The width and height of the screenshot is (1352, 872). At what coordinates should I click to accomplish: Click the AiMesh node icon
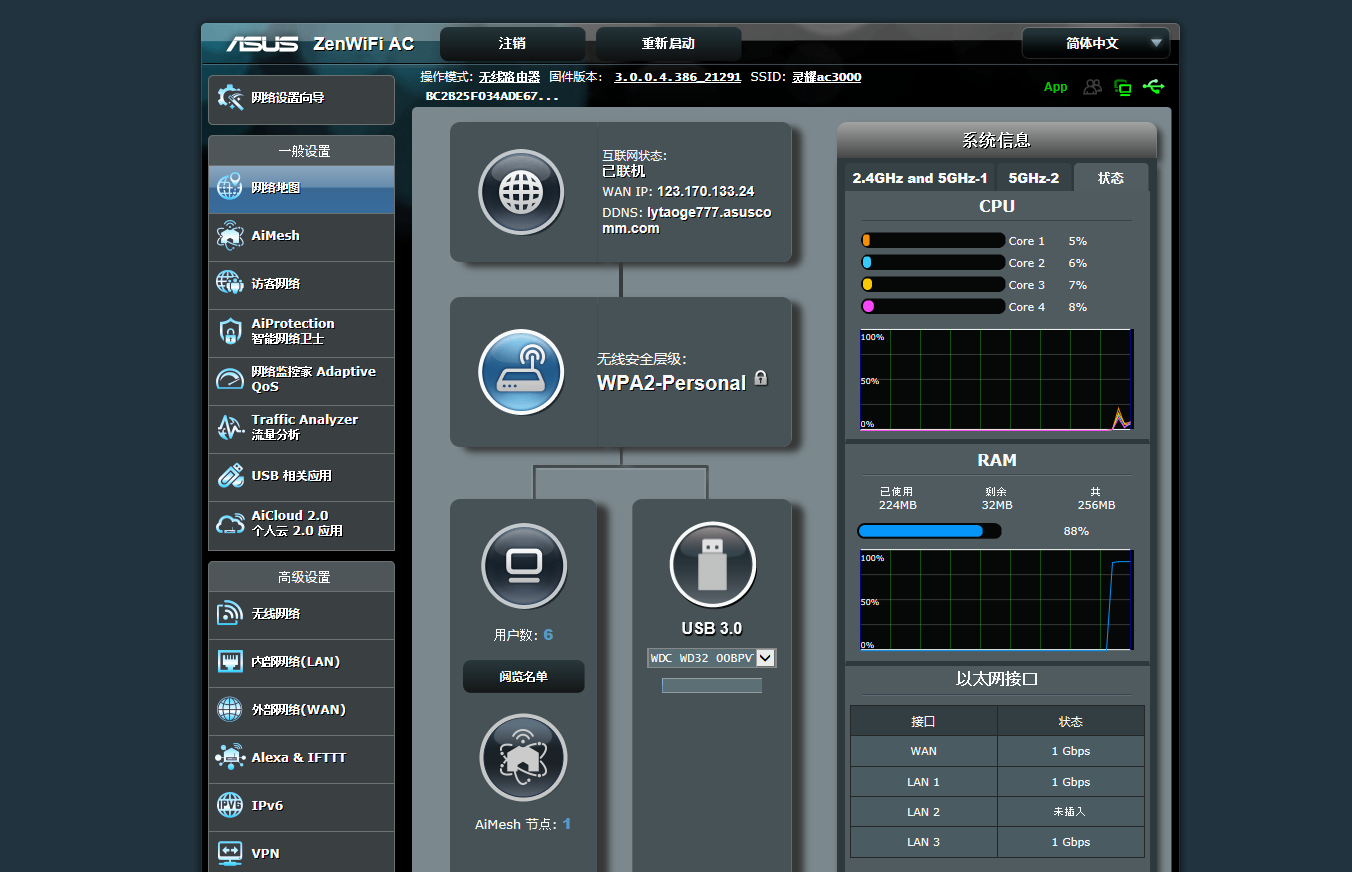(523, 757)
